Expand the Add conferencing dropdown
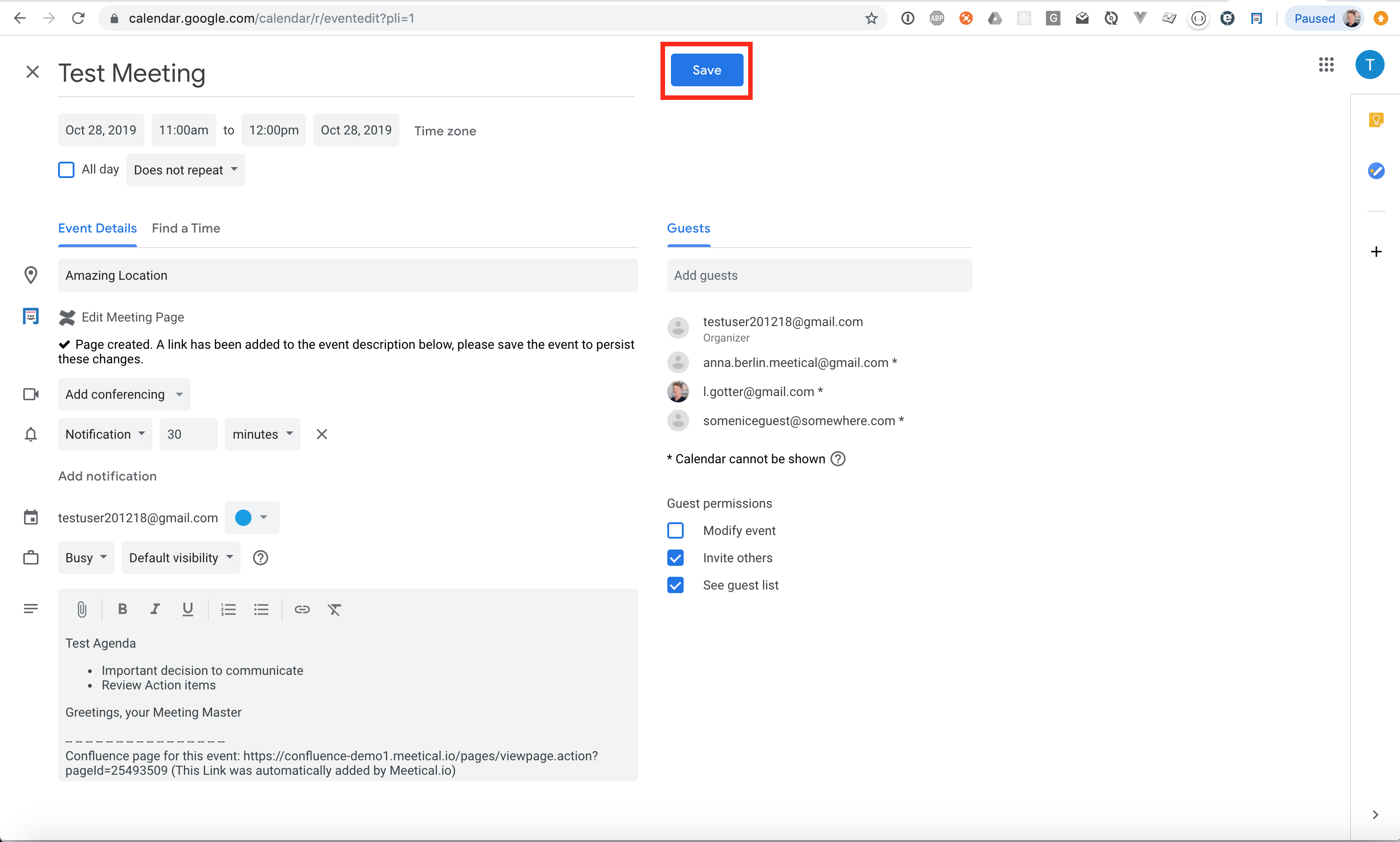The image size is (1400, 842). point(124,394)
